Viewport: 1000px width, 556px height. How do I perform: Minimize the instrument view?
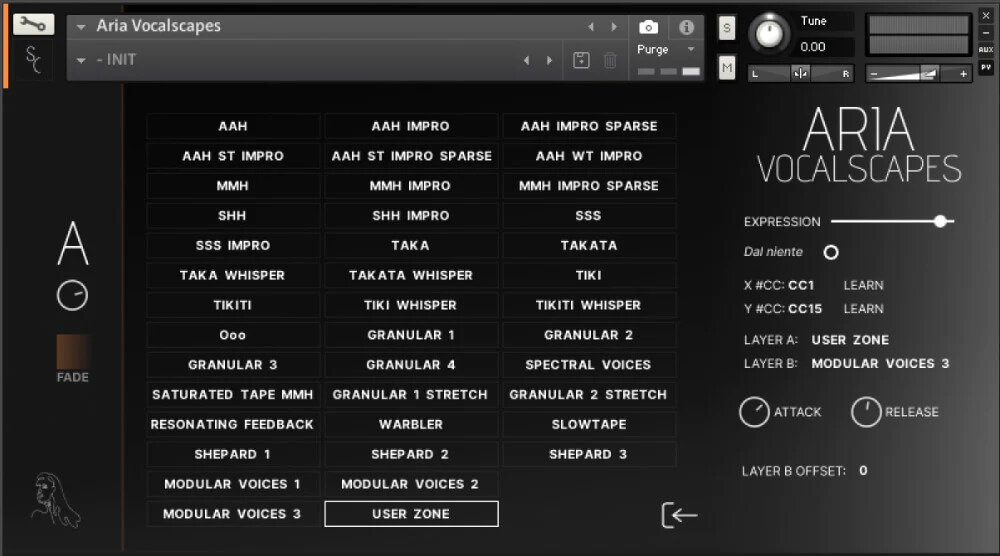tap(985, 32)
